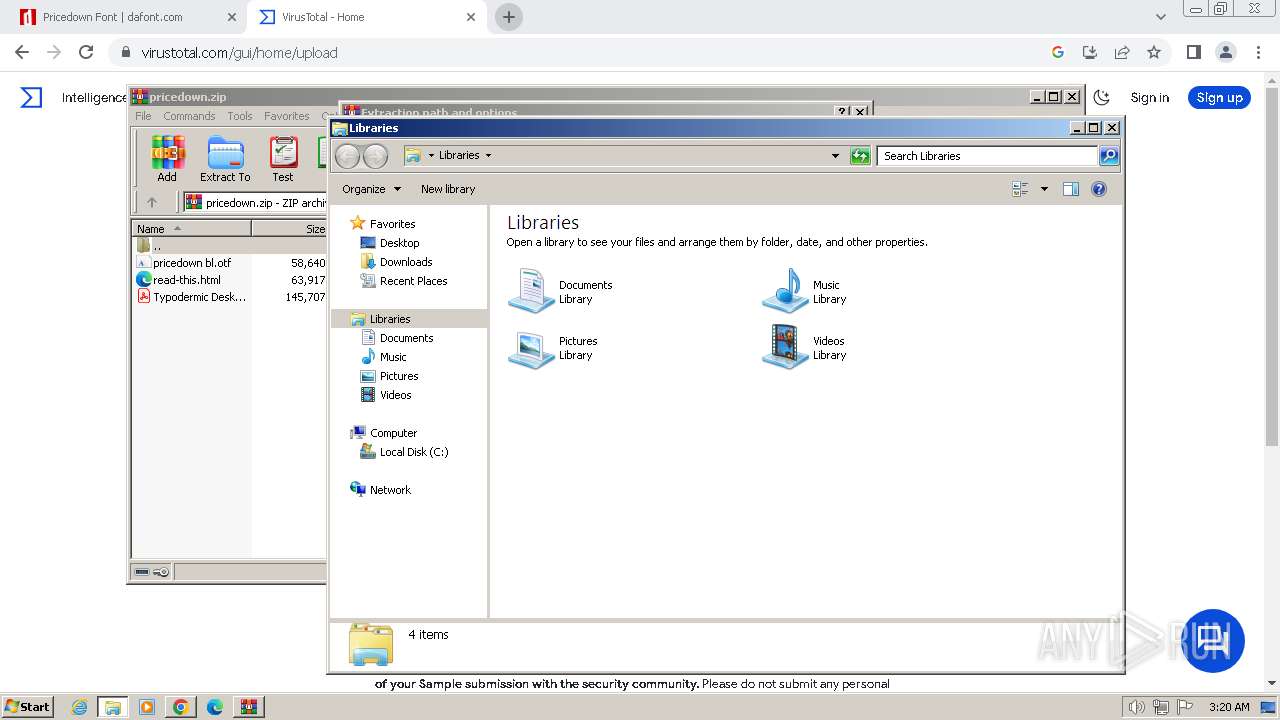Click the Forward button in Libraries window
The width and height of the screenshot is (1280, 720).
(375, 156)
